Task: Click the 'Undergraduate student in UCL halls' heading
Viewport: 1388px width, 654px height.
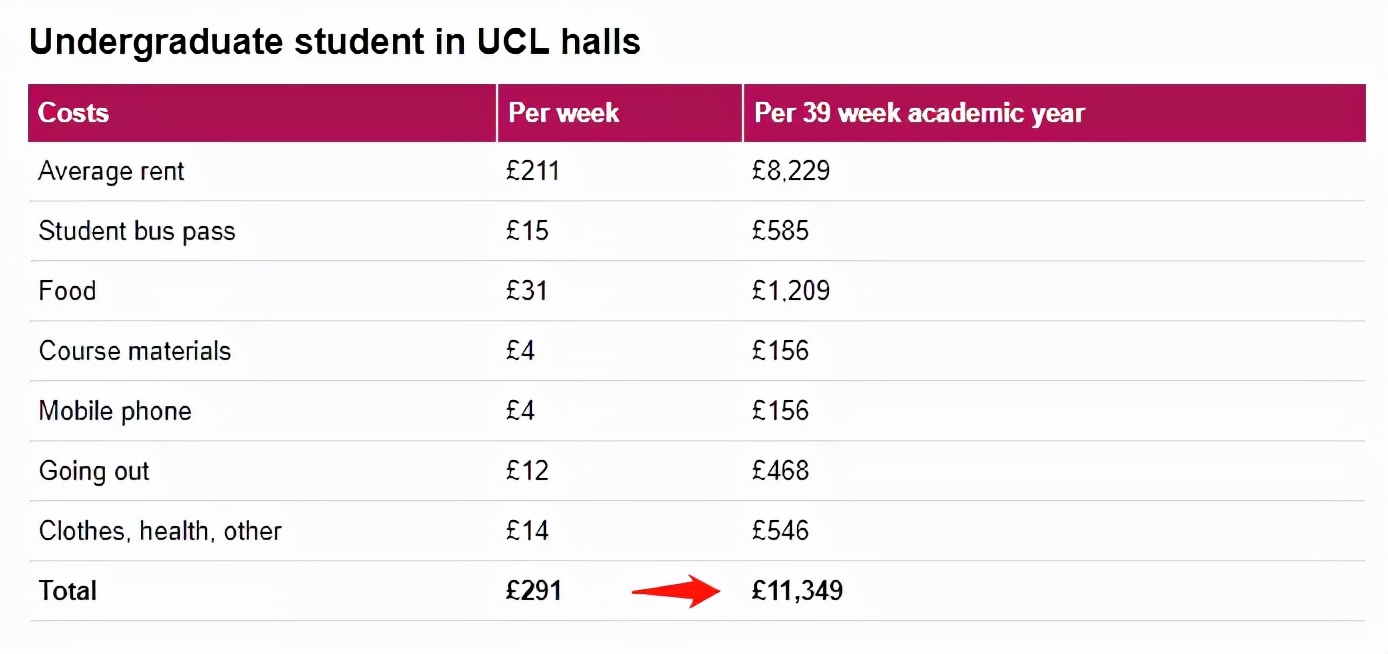Action: point(335,42)
